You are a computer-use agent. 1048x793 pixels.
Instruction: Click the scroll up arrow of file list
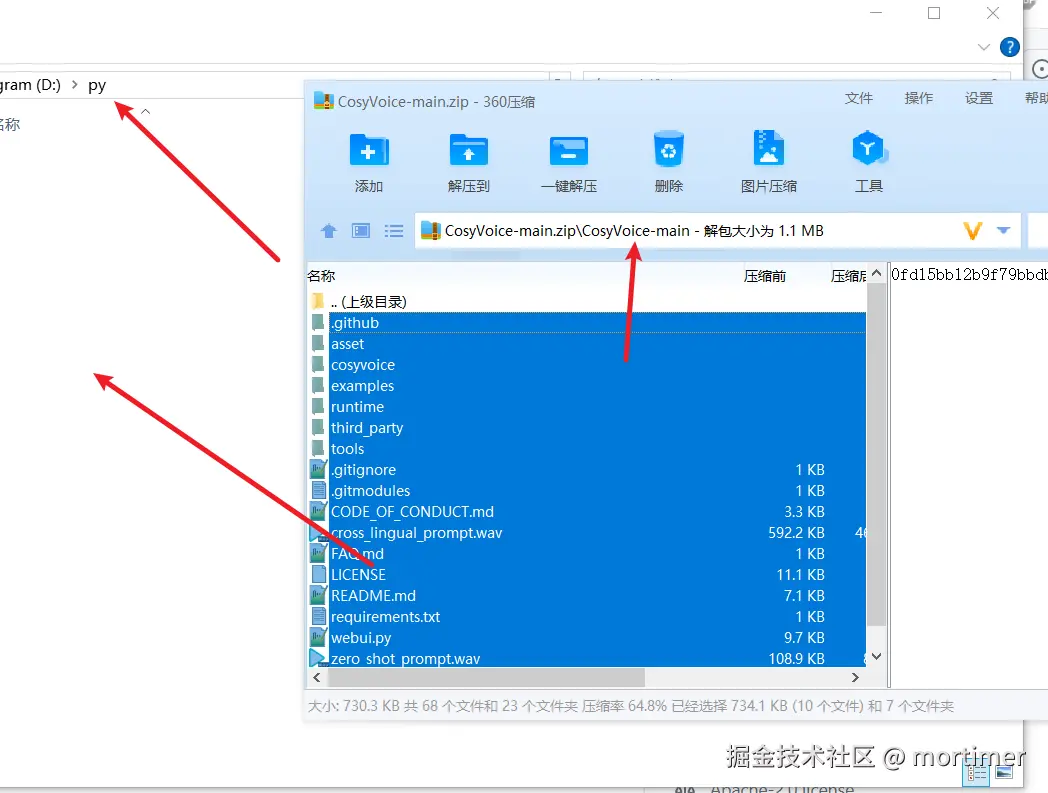click(x=876, y=273)
